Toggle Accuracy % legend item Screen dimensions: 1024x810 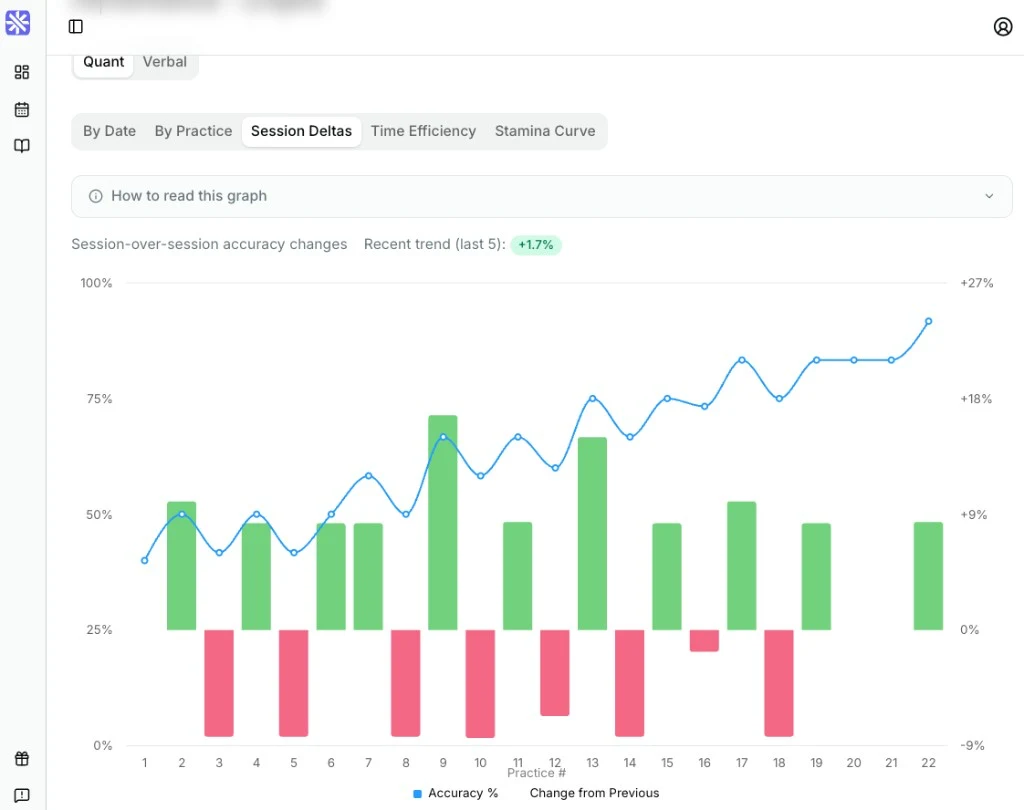pos(456,793)
